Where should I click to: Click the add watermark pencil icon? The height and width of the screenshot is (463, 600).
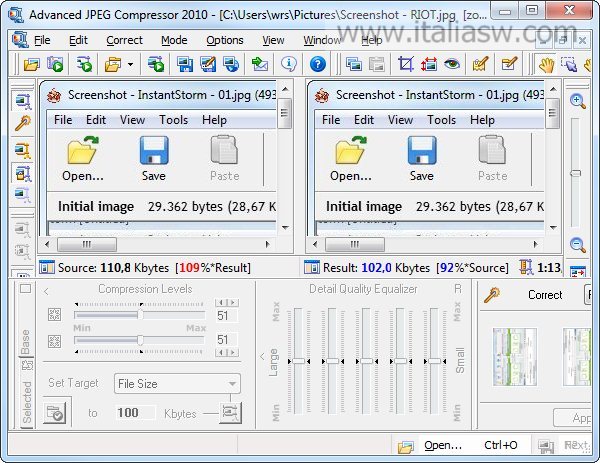click(481, 64)
